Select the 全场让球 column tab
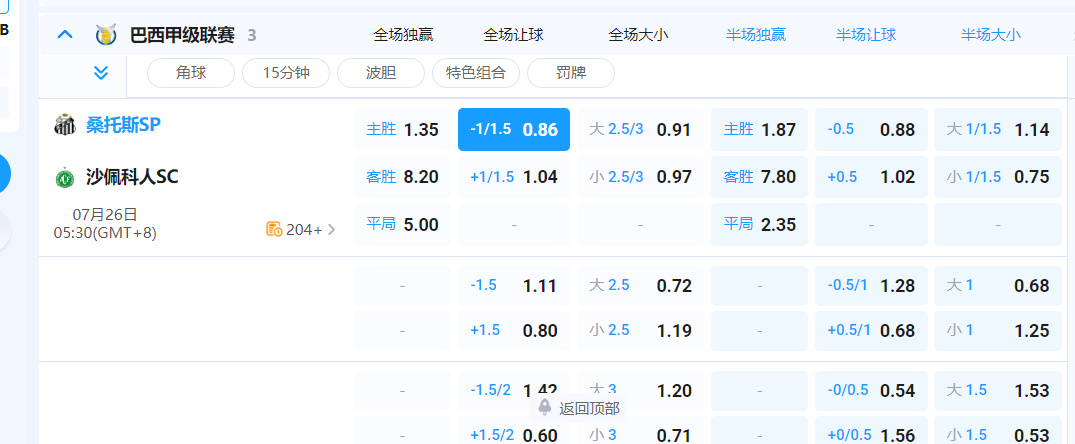Image resolution: width=1075 pixels, height=444 pixels. (514, 35)
